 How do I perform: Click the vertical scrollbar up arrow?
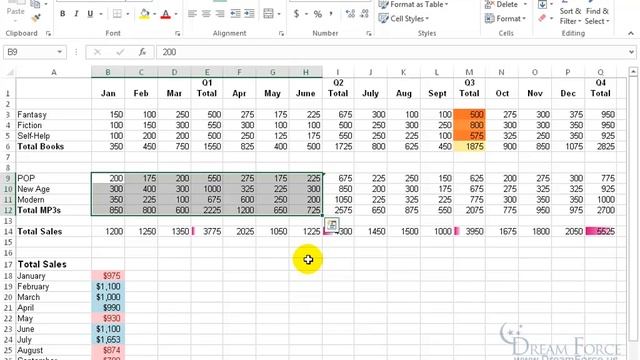pos(633,72)
